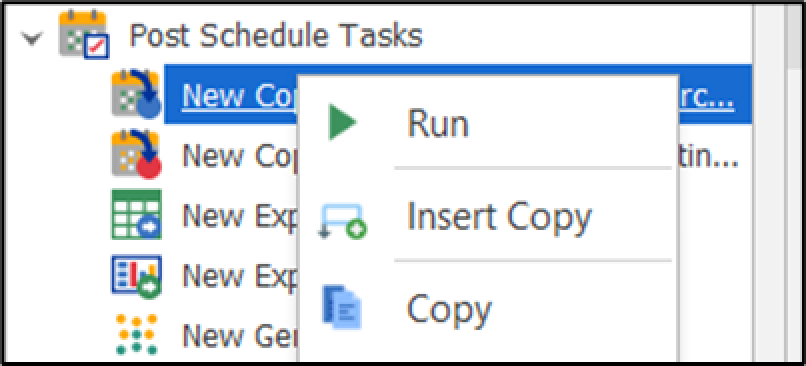Click the green Run play icon
806x366 pixels.
[343, 122]
